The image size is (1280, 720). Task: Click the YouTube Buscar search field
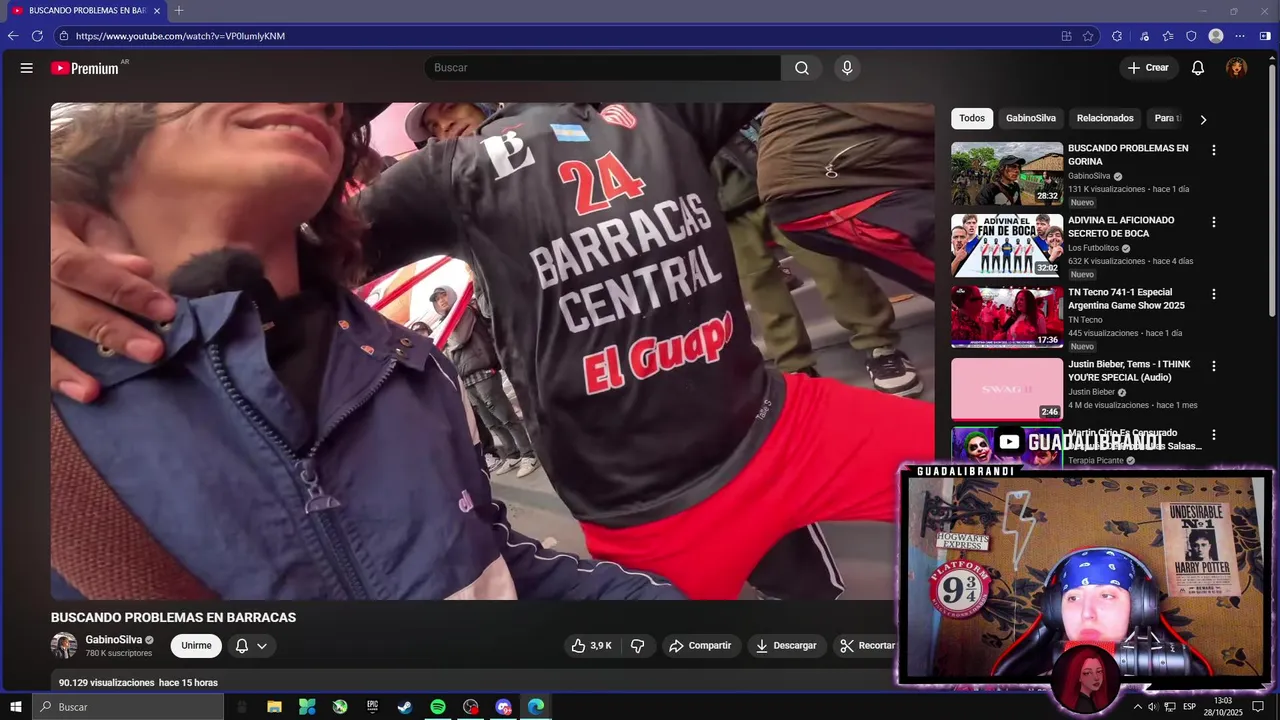click(x=603, y=68)
